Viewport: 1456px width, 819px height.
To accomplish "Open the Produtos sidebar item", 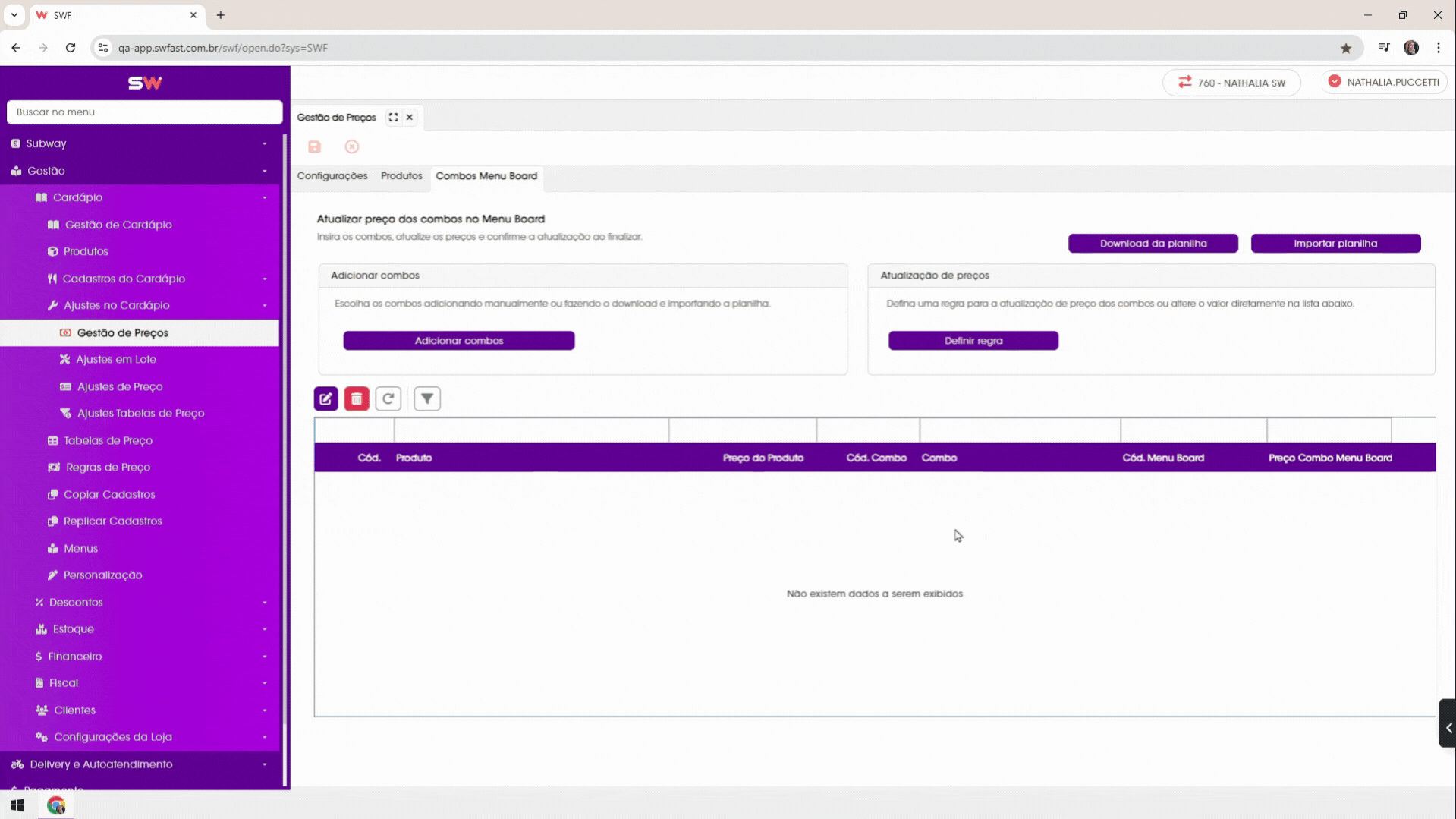I will click(86, 251).
